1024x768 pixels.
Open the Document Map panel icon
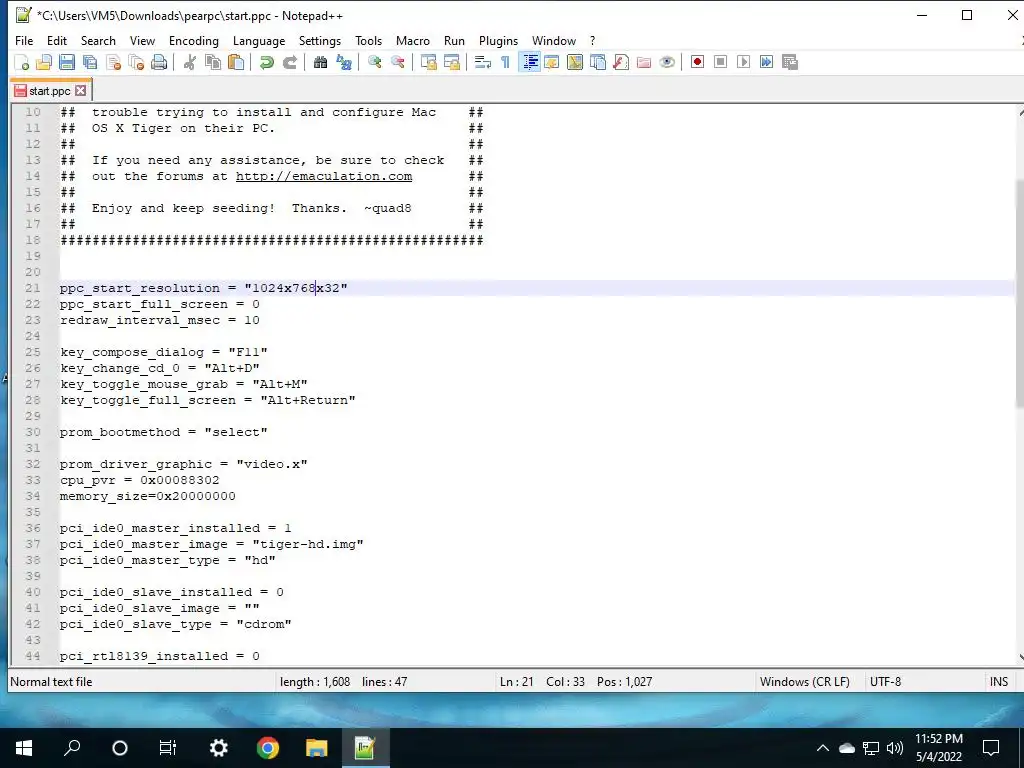tap(575, 63)
